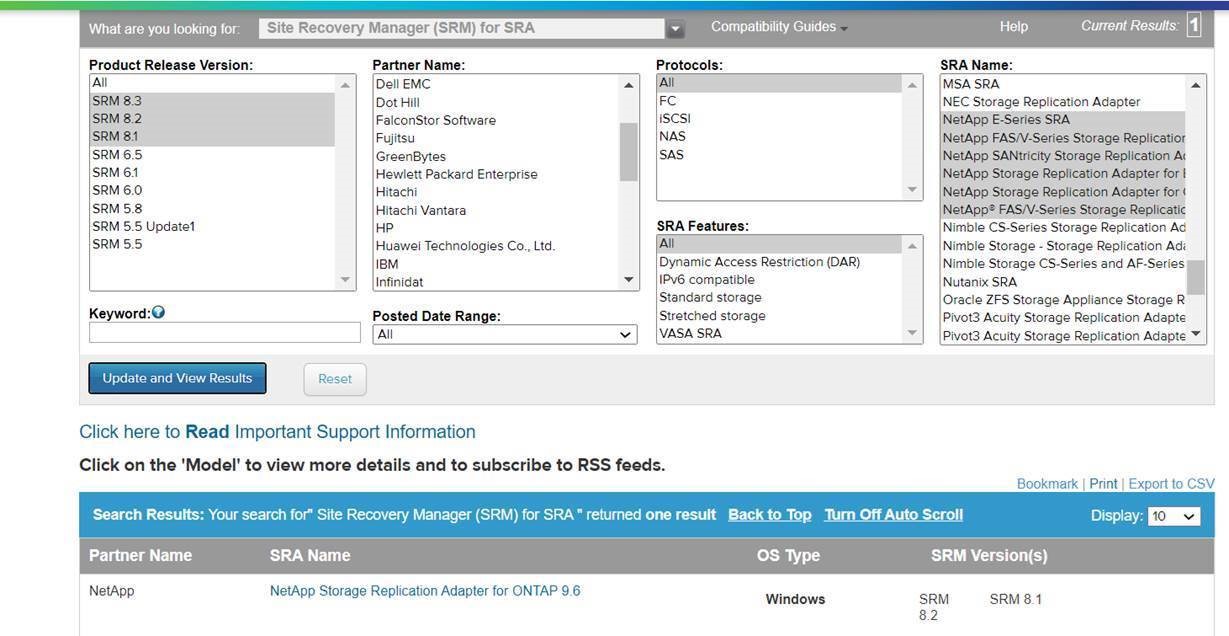Click the Site Recovery Manager (SRM) for SRA field

tap(461, 28)
